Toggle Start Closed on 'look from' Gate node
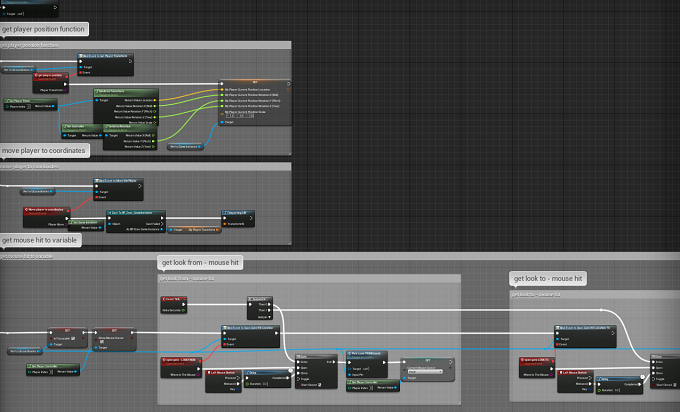The height and width of the screenshot is (412, 680). point(320,385)
